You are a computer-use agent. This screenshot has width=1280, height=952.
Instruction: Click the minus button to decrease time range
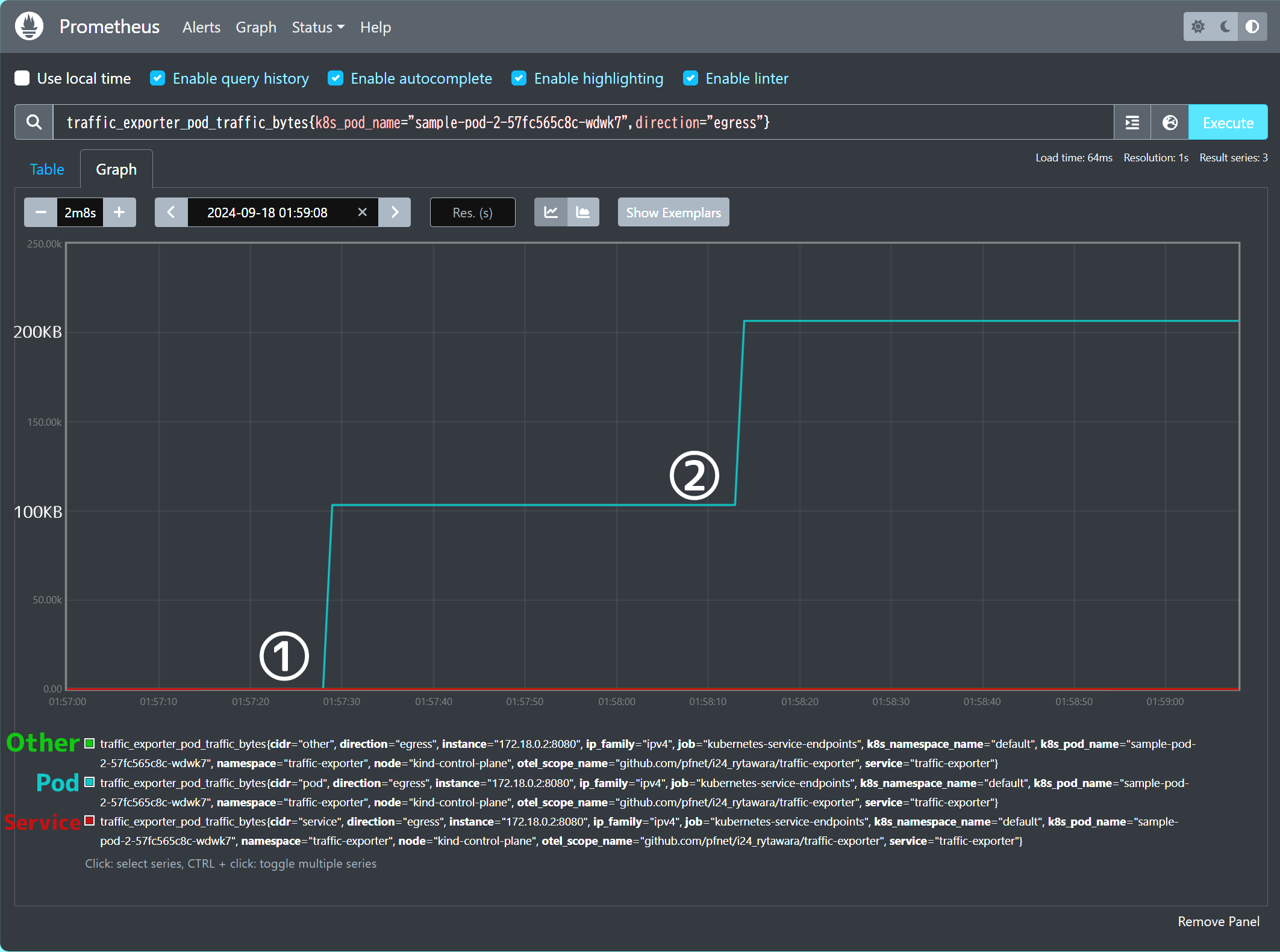tap(40, 212)
